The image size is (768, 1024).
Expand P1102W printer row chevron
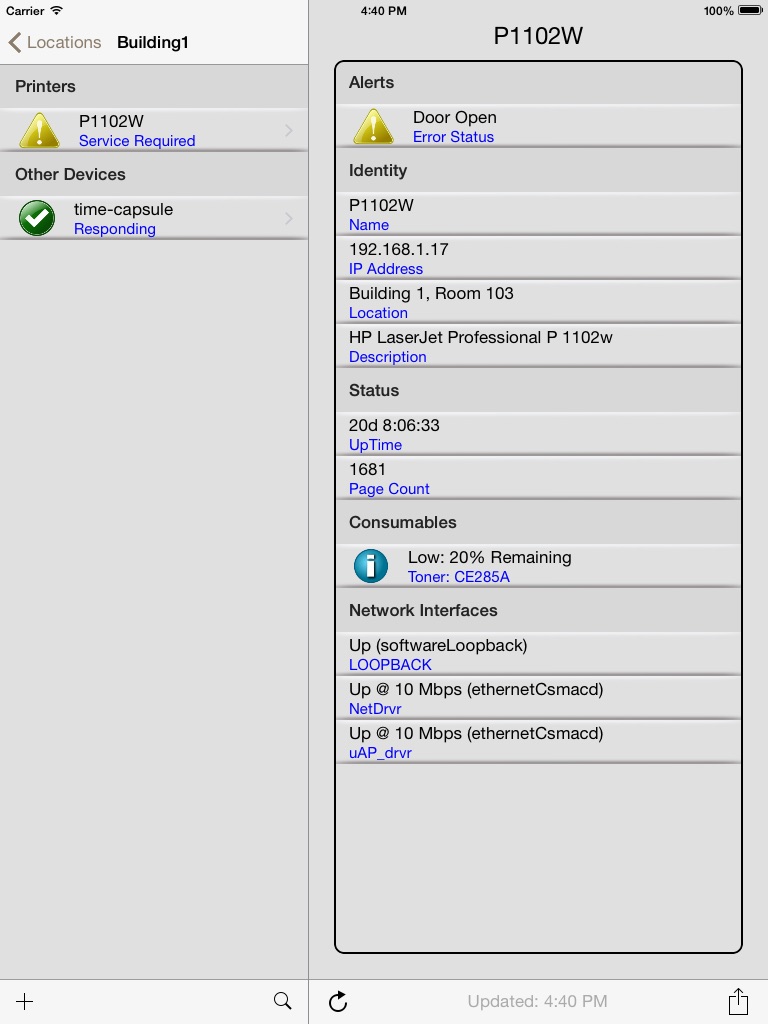[289, 130]
